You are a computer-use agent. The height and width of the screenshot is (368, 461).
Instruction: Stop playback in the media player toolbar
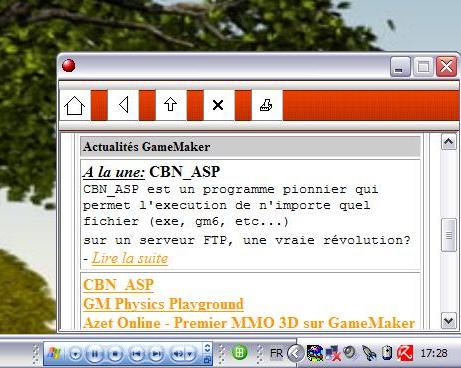[x=115, y=354]
